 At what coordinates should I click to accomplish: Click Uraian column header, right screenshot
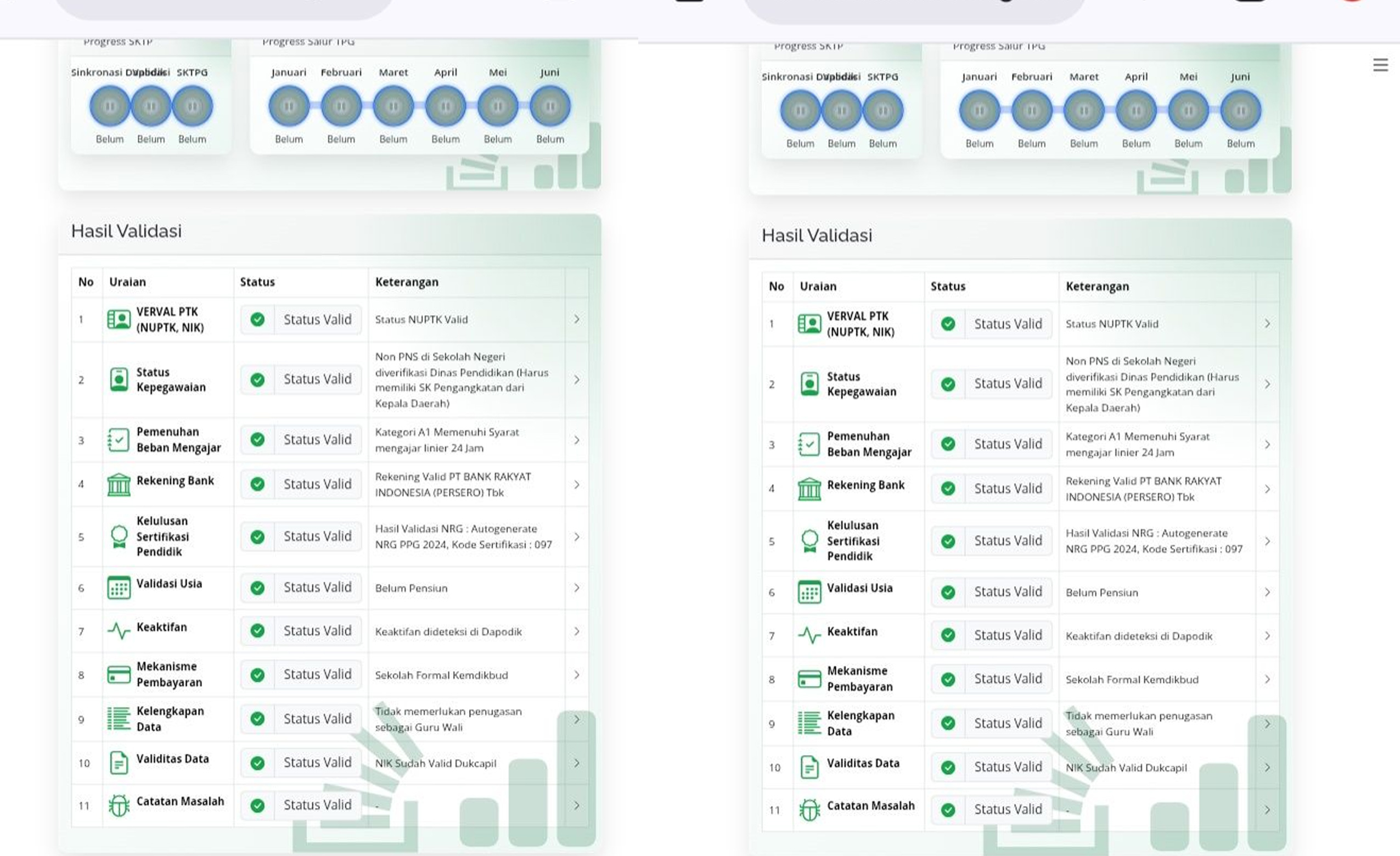(x=818, y=287)
